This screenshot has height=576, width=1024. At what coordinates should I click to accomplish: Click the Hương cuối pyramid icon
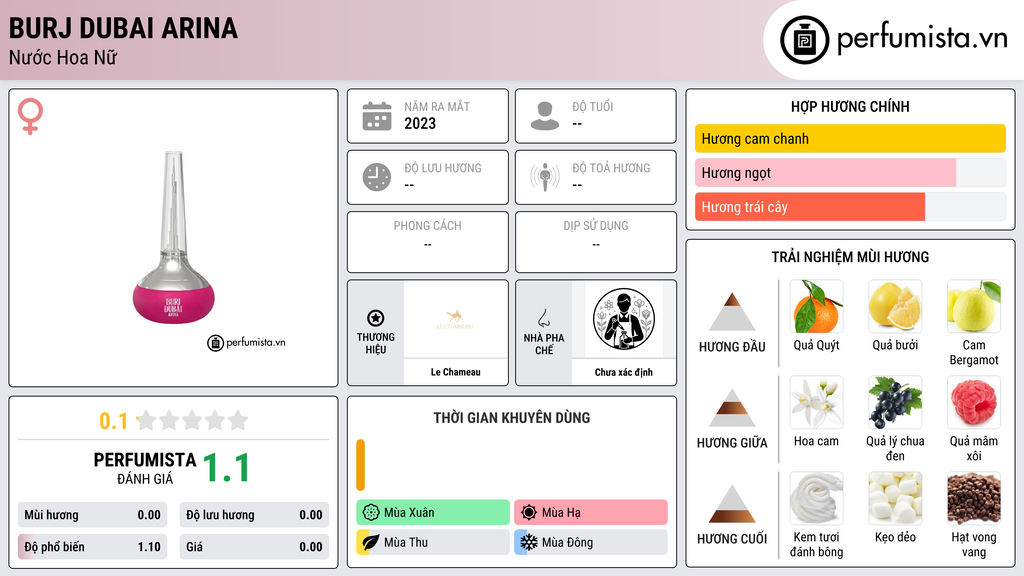coord(732,504)
